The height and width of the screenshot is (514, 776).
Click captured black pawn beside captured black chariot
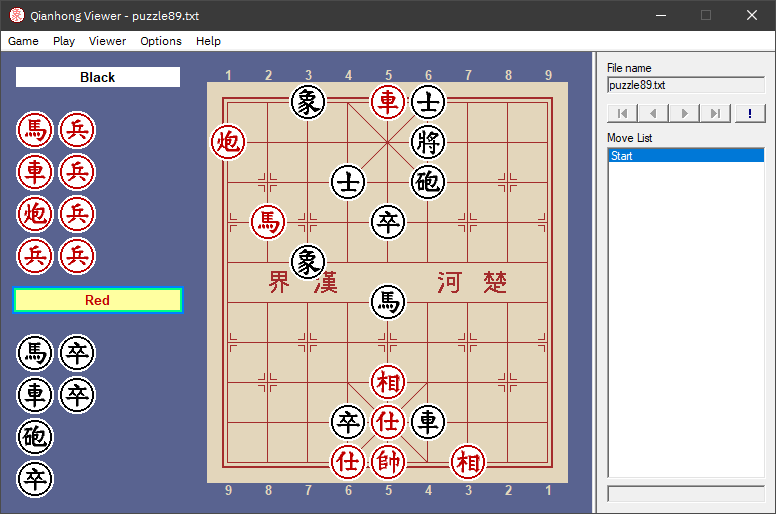(77, 395)
